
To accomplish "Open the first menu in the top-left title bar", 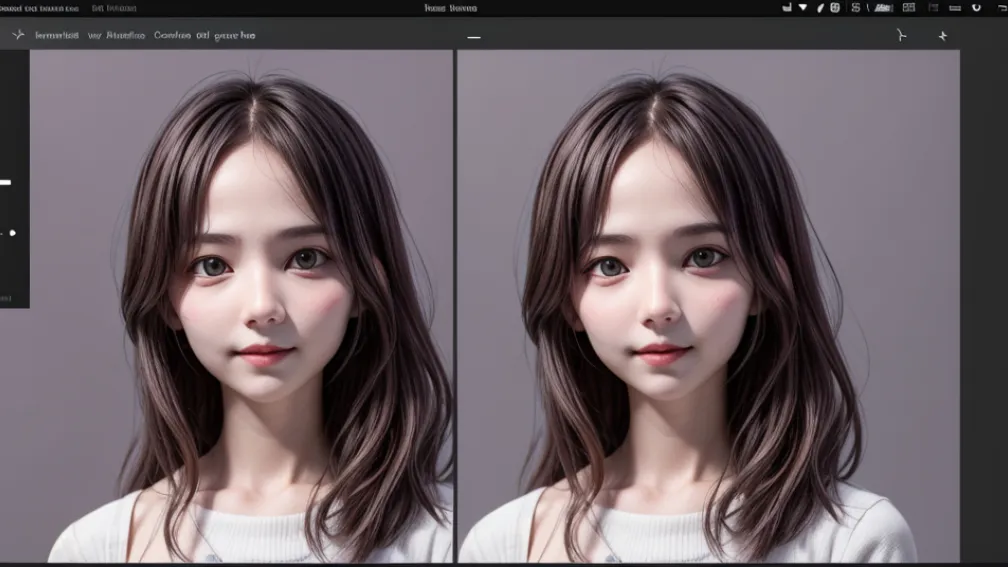I will click(39, 8).
